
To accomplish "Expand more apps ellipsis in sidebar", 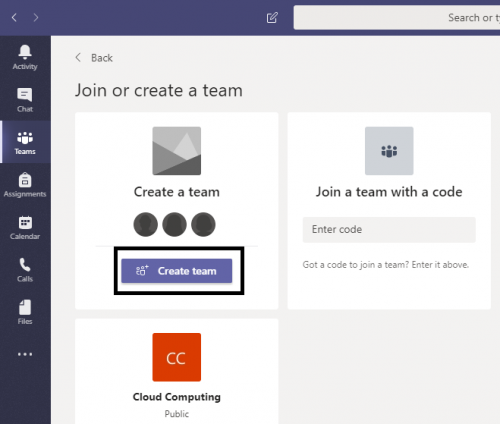I will tap(25, 354).
